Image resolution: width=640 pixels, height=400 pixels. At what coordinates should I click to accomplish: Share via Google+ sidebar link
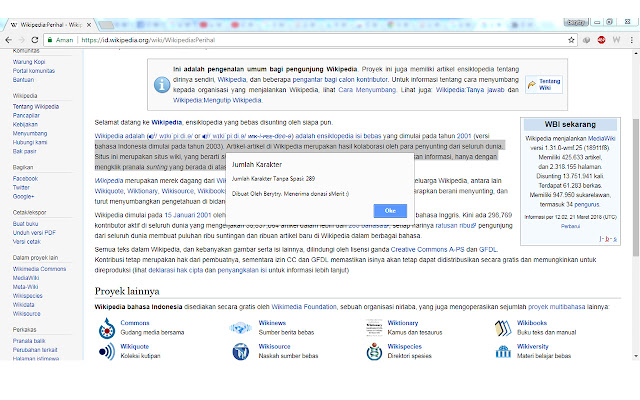coord(23,197)
